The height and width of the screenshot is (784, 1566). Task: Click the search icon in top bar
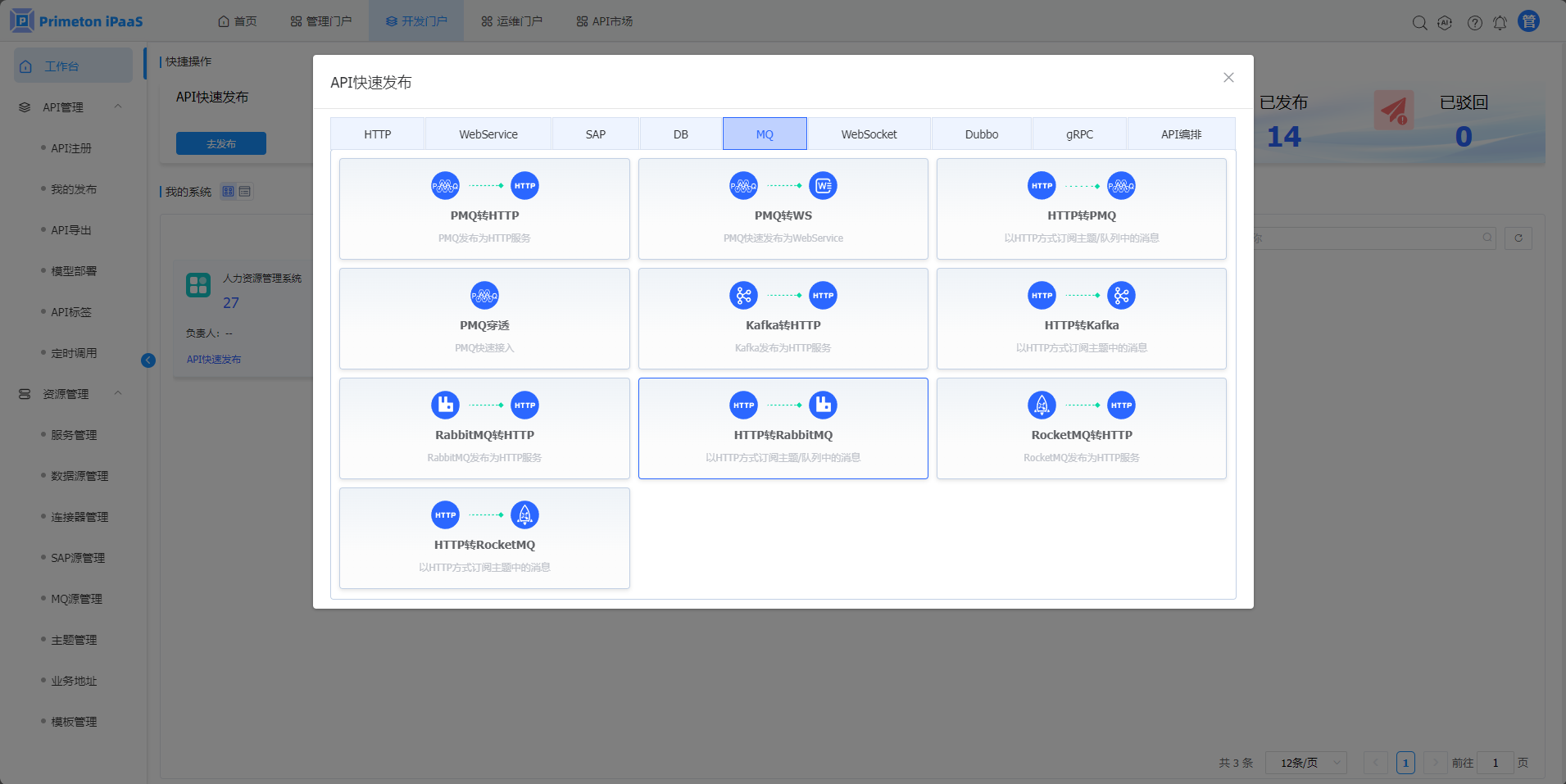point(1419,23)
